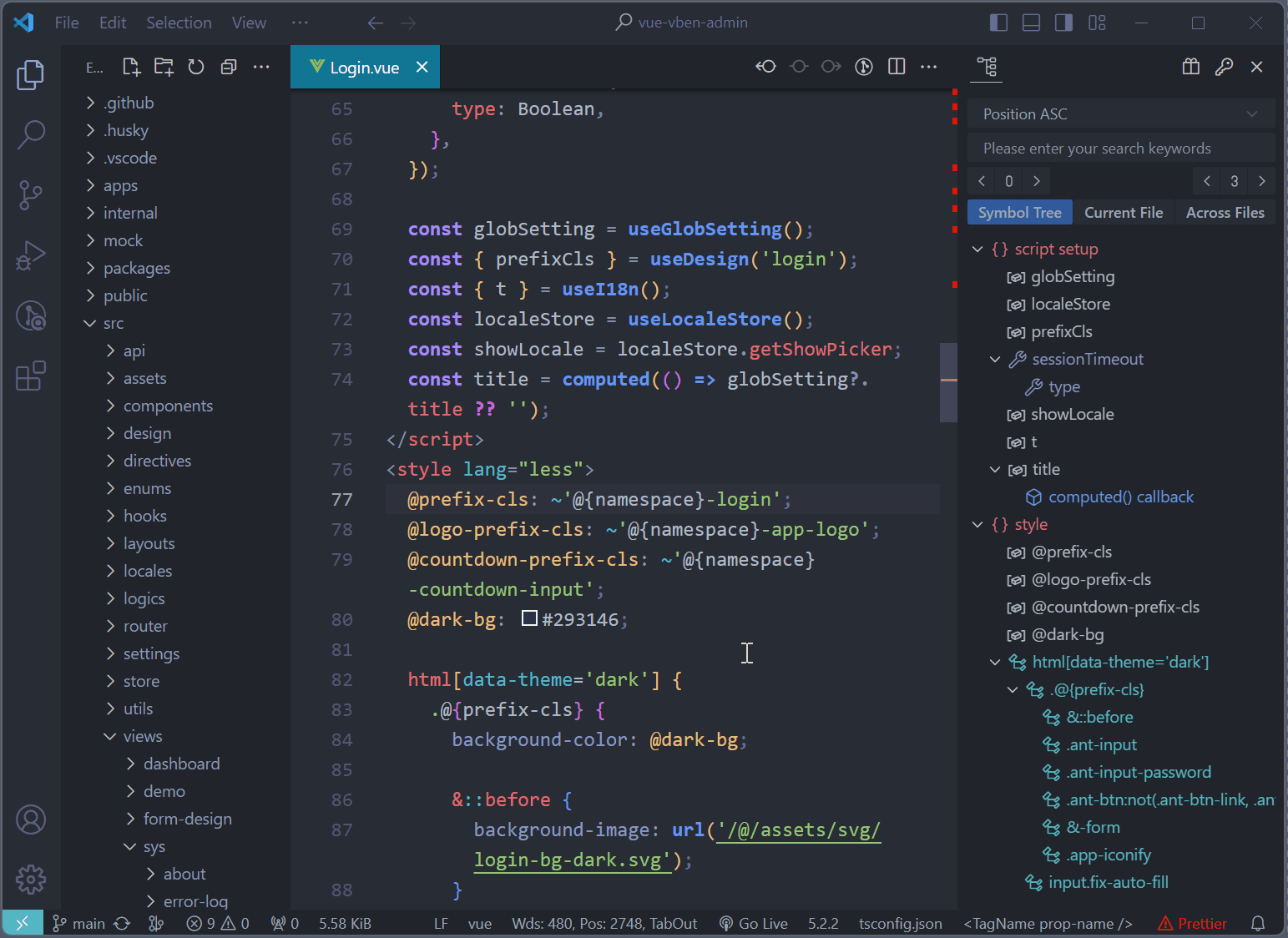Open editor More Actions ellipsis
The width and height of the screenshot is (1288, 938).
(928, 67)
